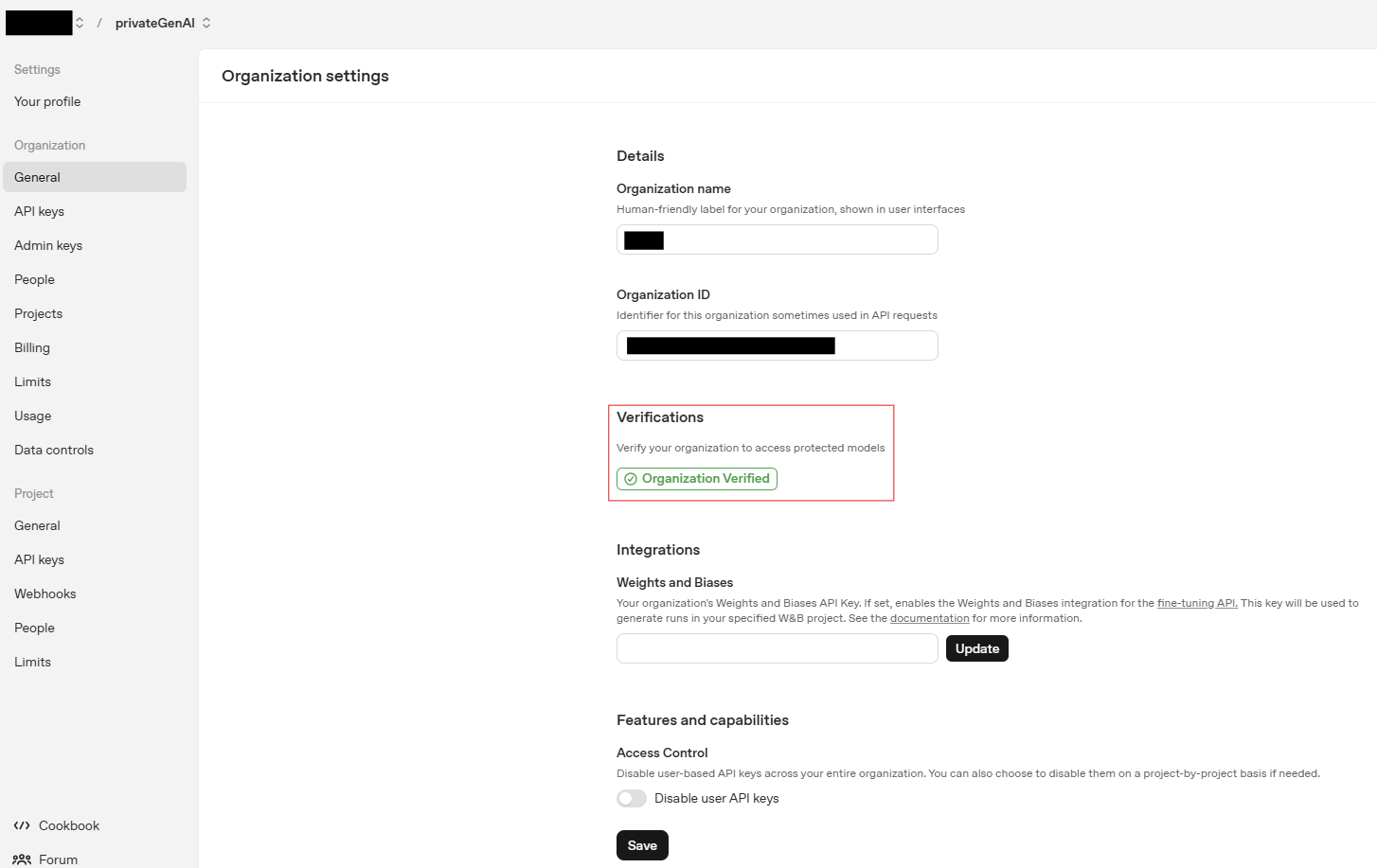Click the green checkmark verified icon
The width and height of the screenshot is (1377, 868).
(631, 479)
